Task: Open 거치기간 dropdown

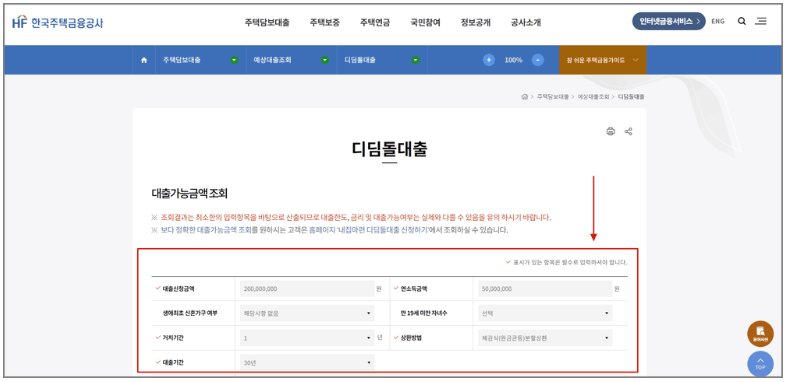Action: [x=307, y=338]
